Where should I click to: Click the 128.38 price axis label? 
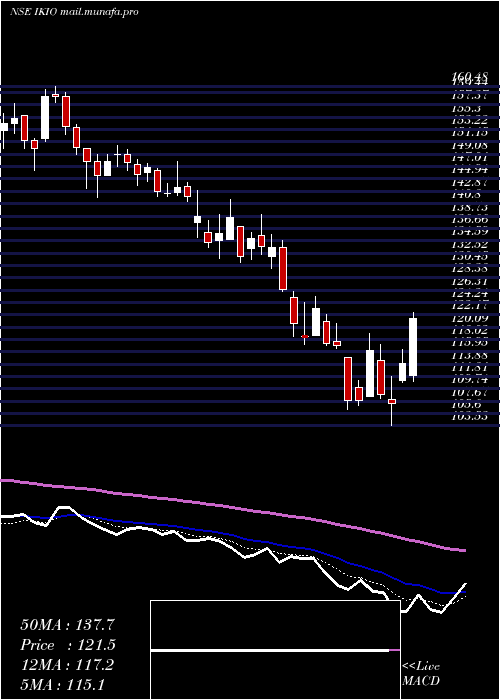click(469, 269)
